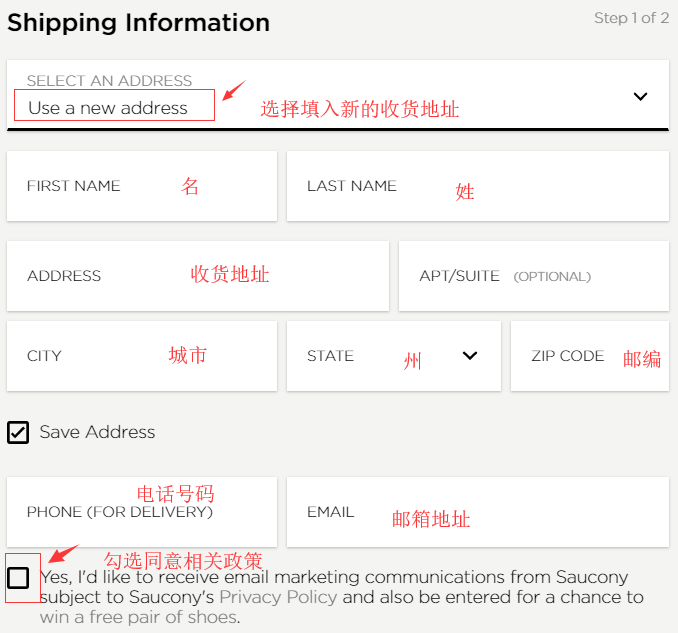Click the "Save Address" label text

(97, 432)
